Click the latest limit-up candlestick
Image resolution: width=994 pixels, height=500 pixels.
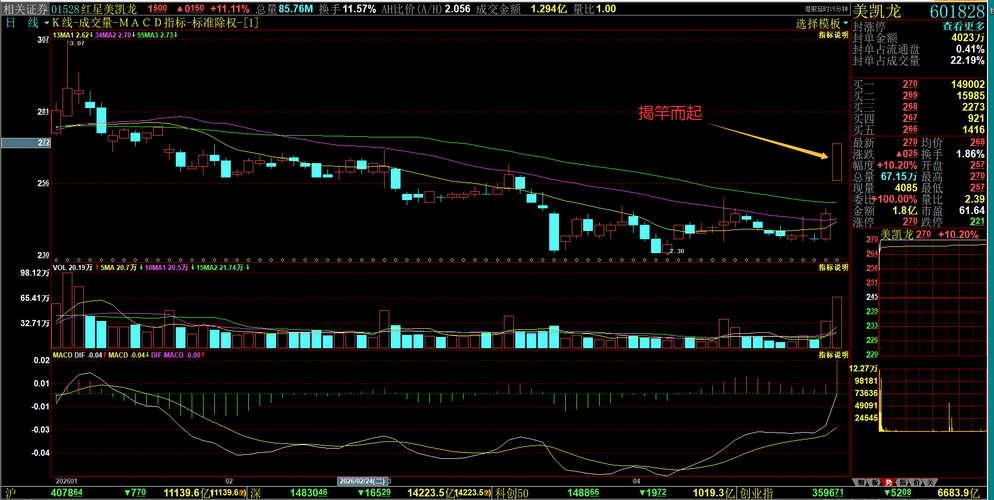[x=837, y=162]
